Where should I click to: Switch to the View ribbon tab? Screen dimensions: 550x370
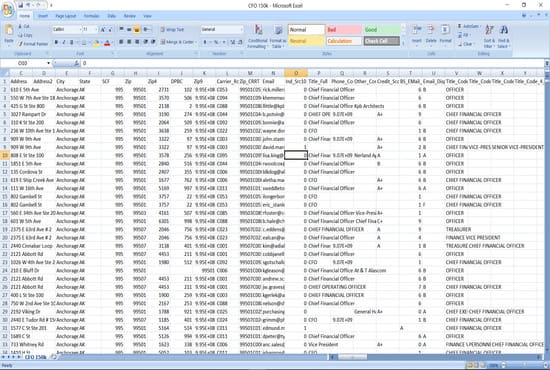tap(147, 16)
